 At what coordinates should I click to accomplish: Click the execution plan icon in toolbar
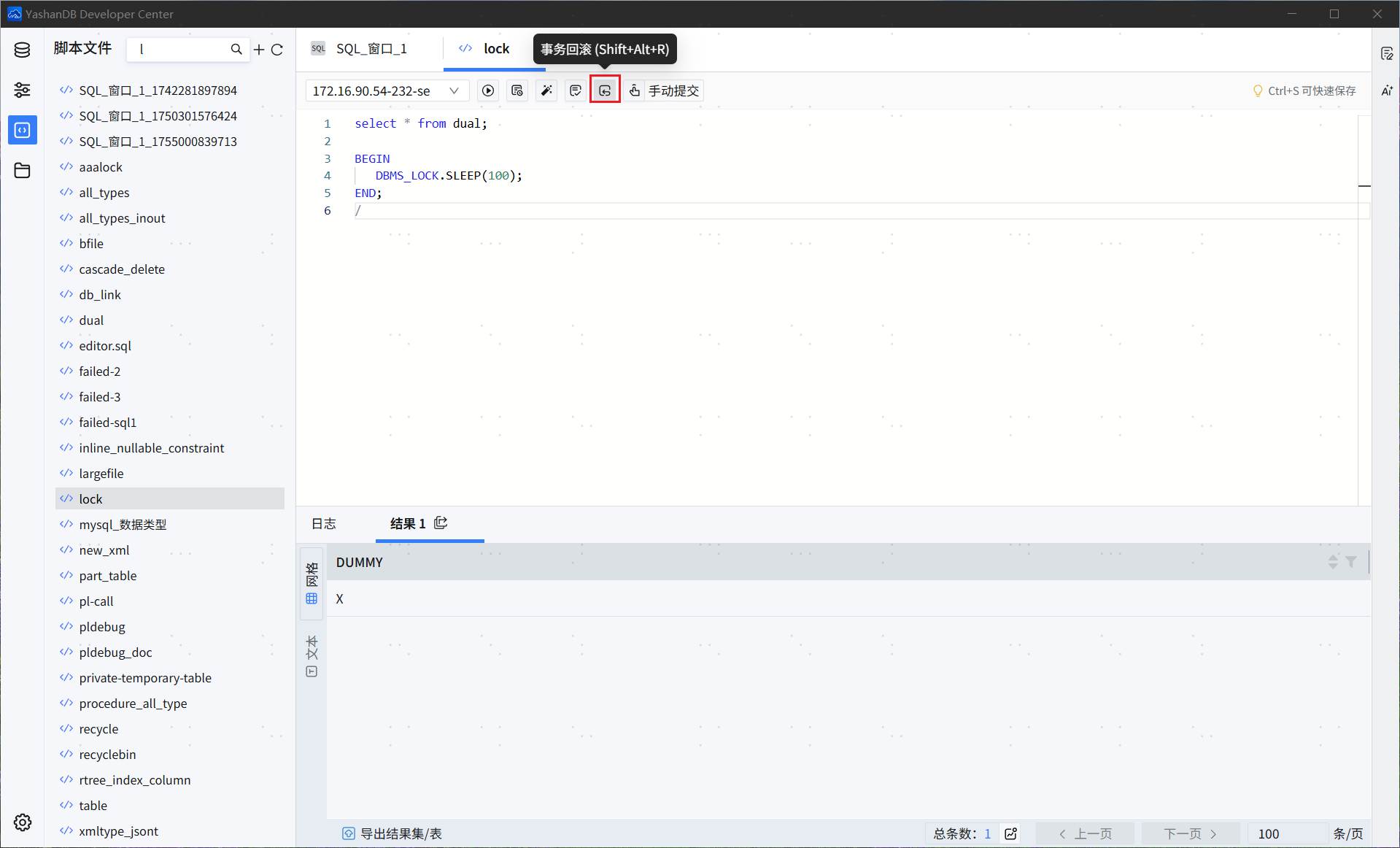tap(517, 90)
